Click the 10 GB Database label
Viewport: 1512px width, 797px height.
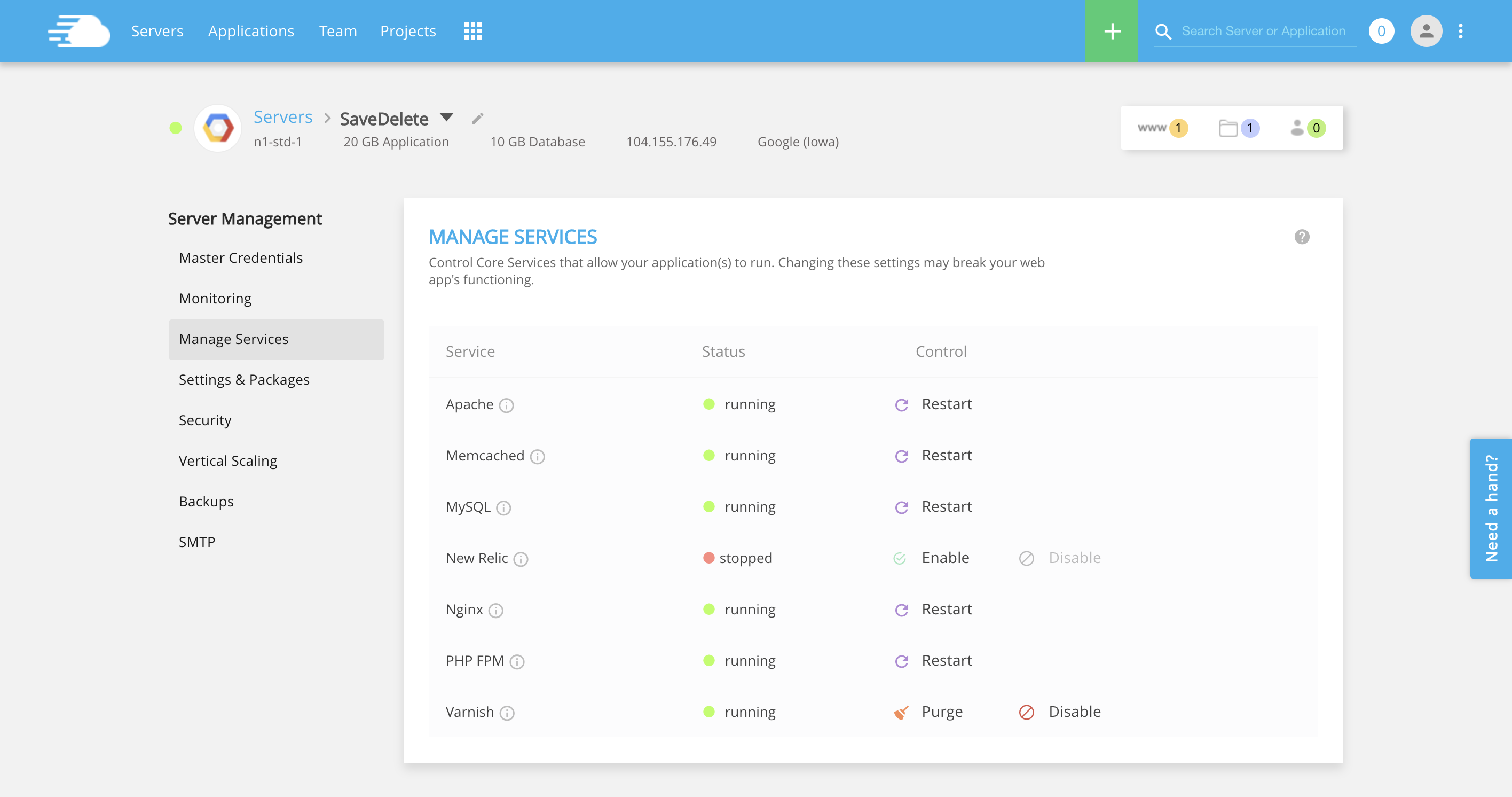[537, 142]
